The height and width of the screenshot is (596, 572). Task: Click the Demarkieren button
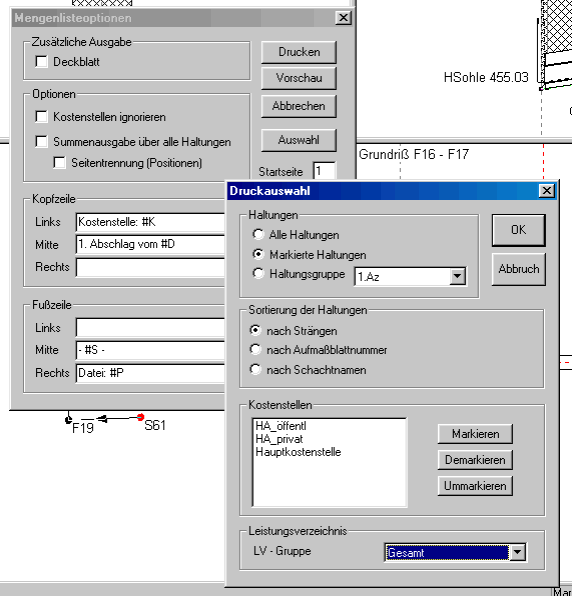[x=475, y=460]
